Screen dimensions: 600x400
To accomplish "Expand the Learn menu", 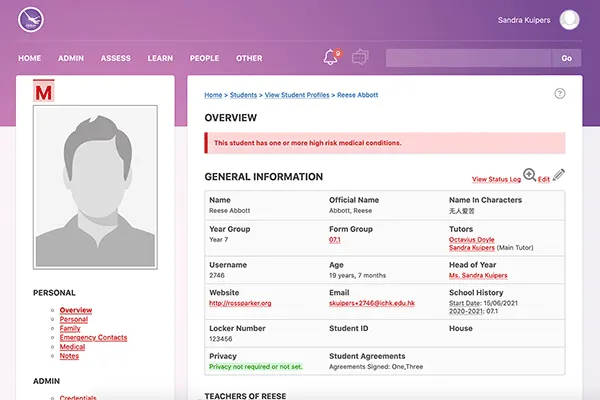I will (x=160, y=58).
